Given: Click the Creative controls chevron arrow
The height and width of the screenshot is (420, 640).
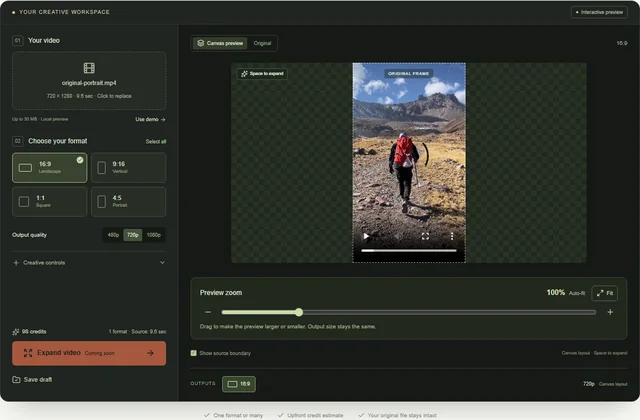Looking at the screenshot, I should (162, 262).
